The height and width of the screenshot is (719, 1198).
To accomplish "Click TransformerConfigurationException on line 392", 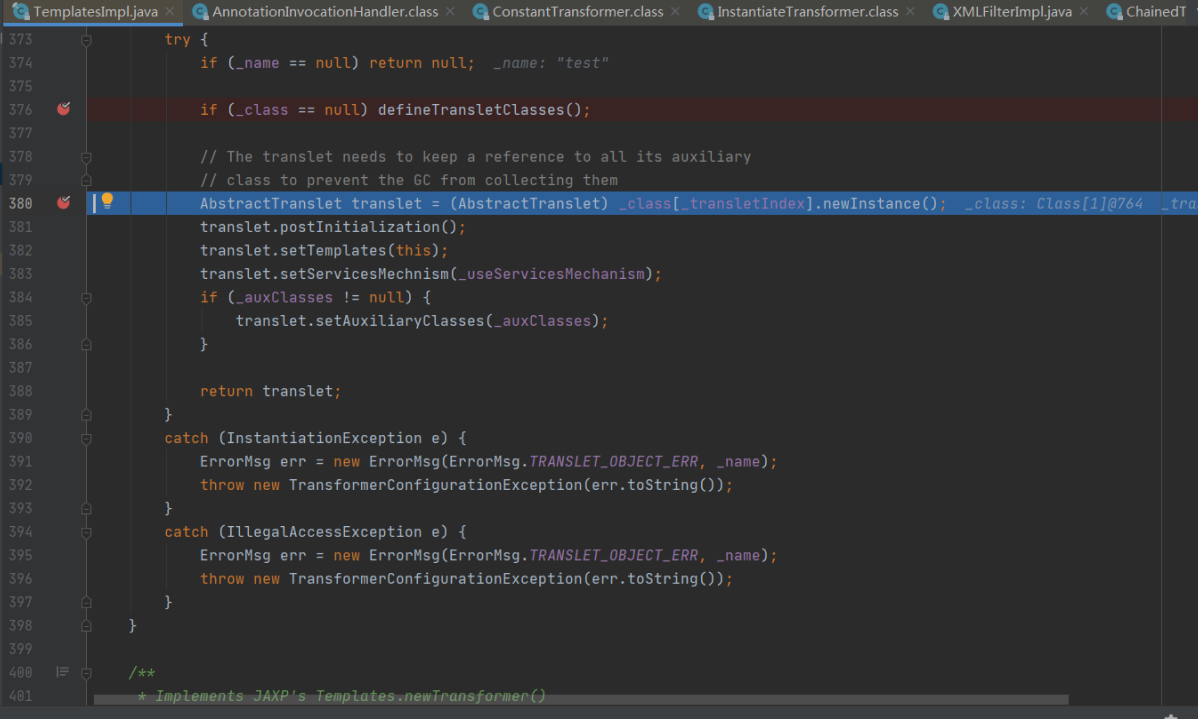I will click(435, 484).
